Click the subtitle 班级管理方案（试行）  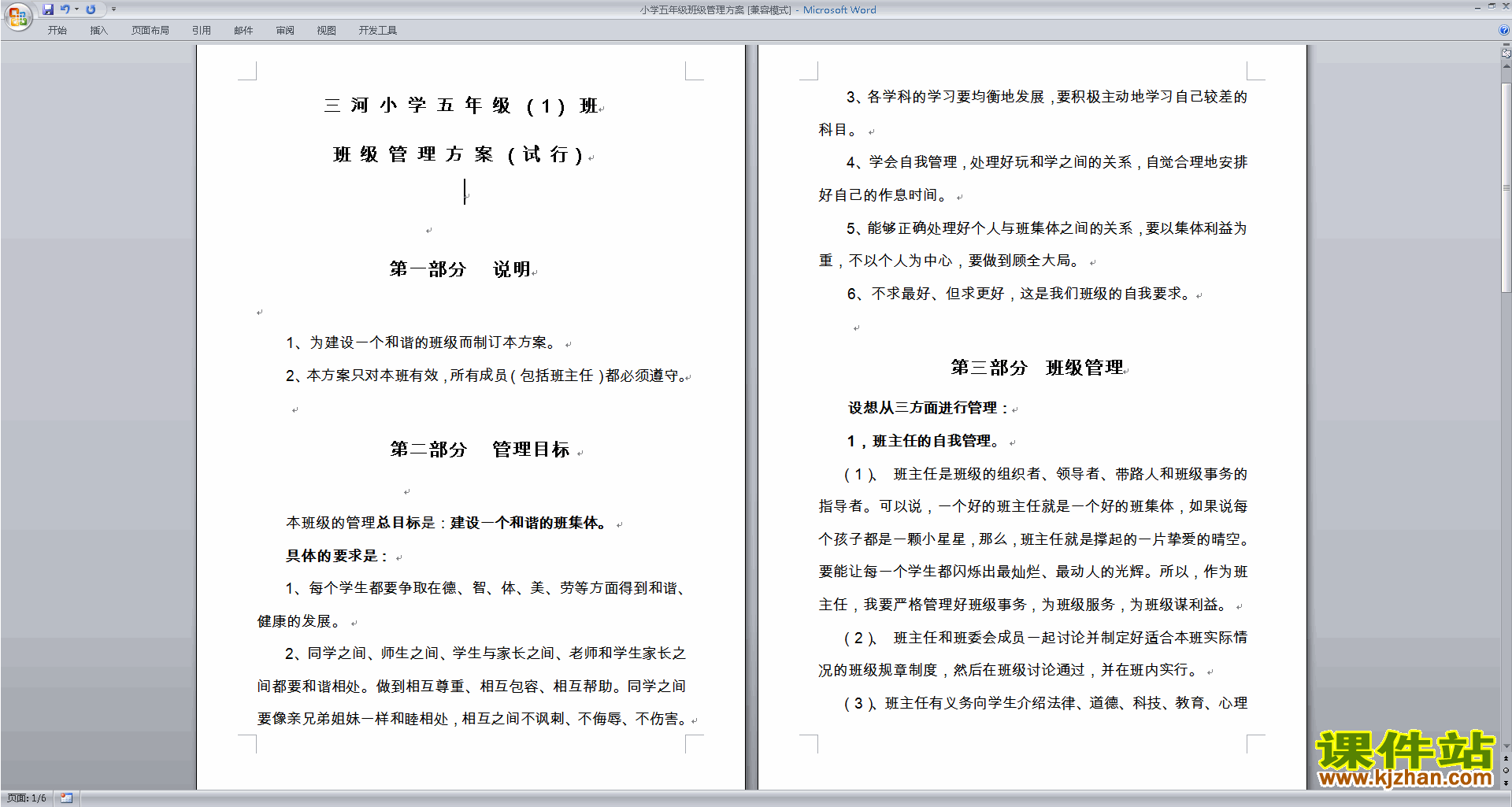pyautogui.click(x=460, y=154)
